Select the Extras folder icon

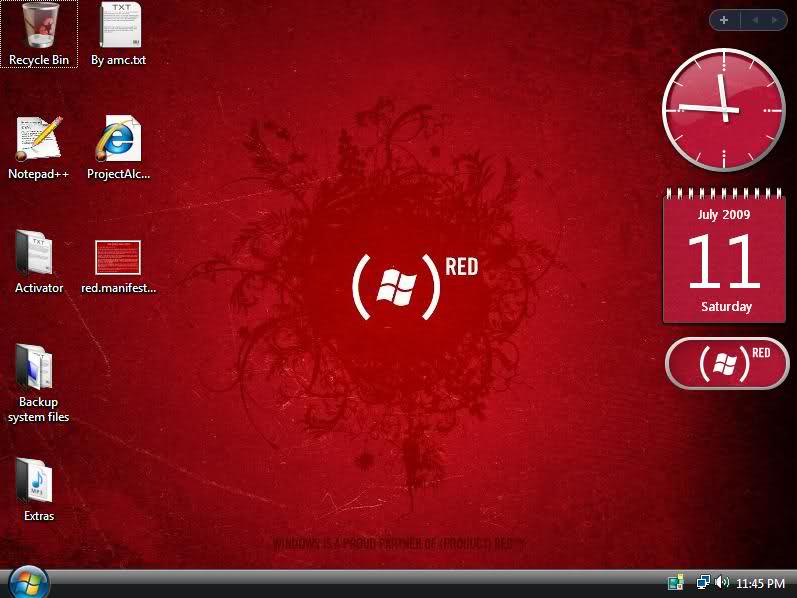click(x=39, y=490)
